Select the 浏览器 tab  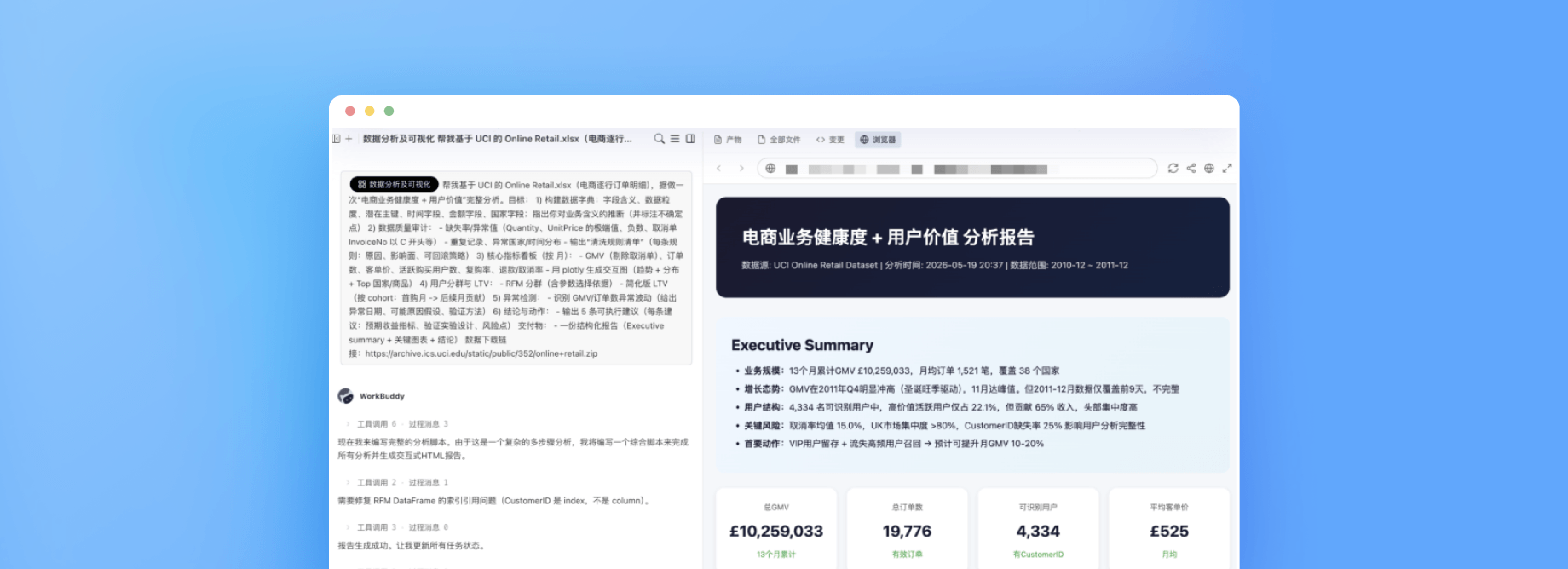pos(878,140)
